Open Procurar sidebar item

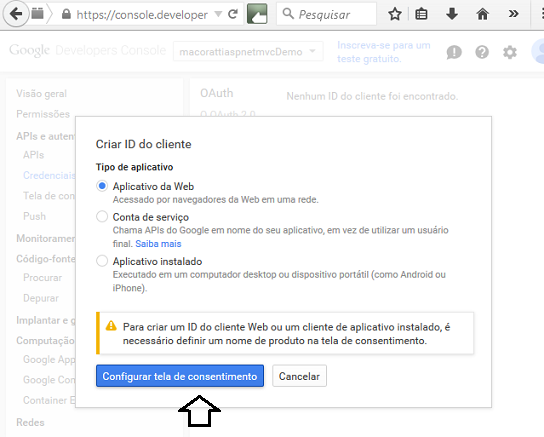tap(42, 278)
